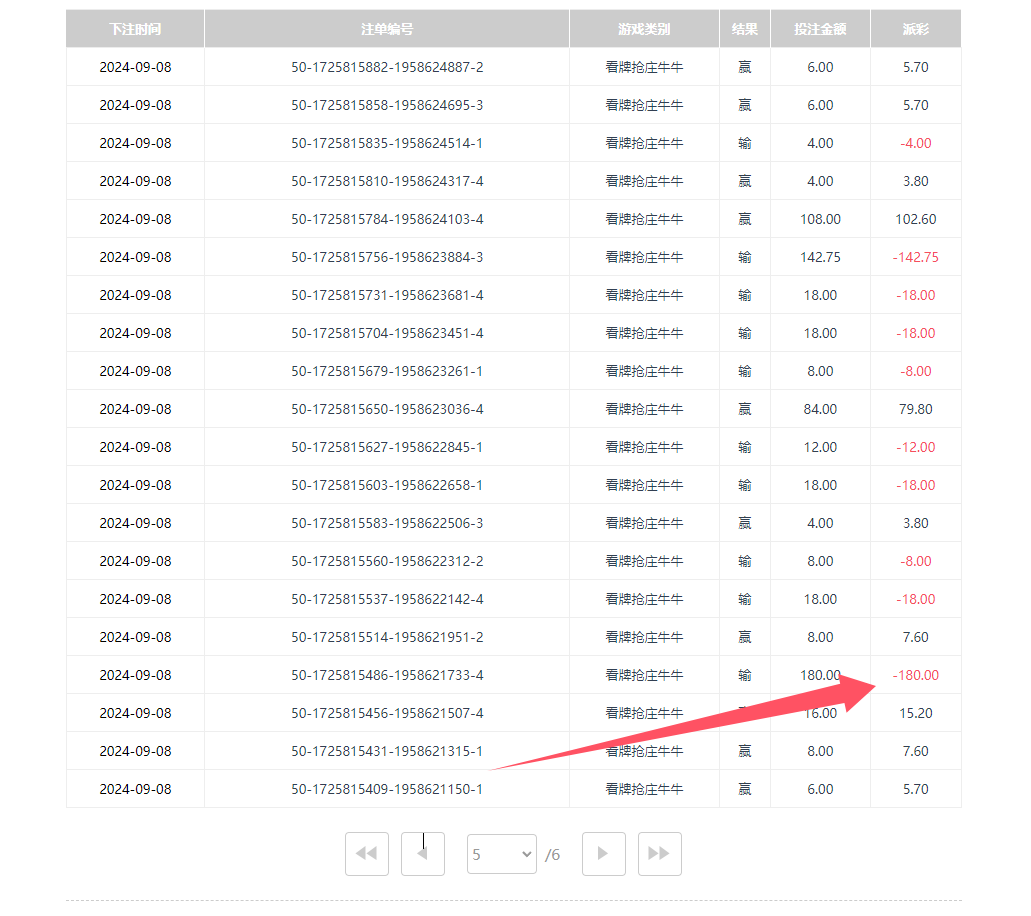
Task: Click the 游戏类别 column header
Action: (x=643, y=28)
